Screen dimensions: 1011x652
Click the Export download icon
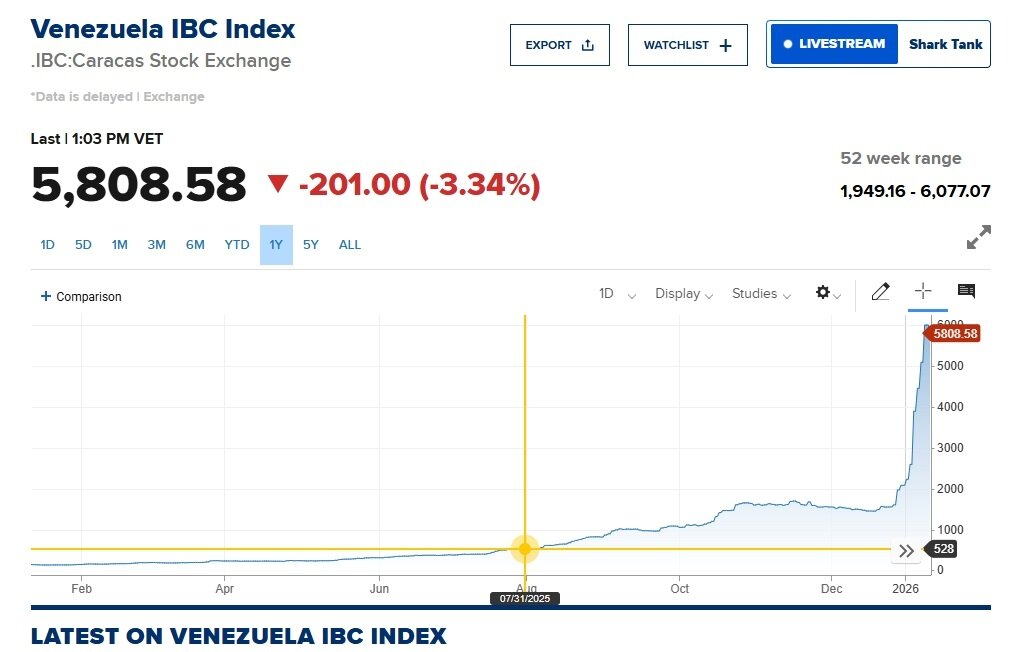[586, 44]
